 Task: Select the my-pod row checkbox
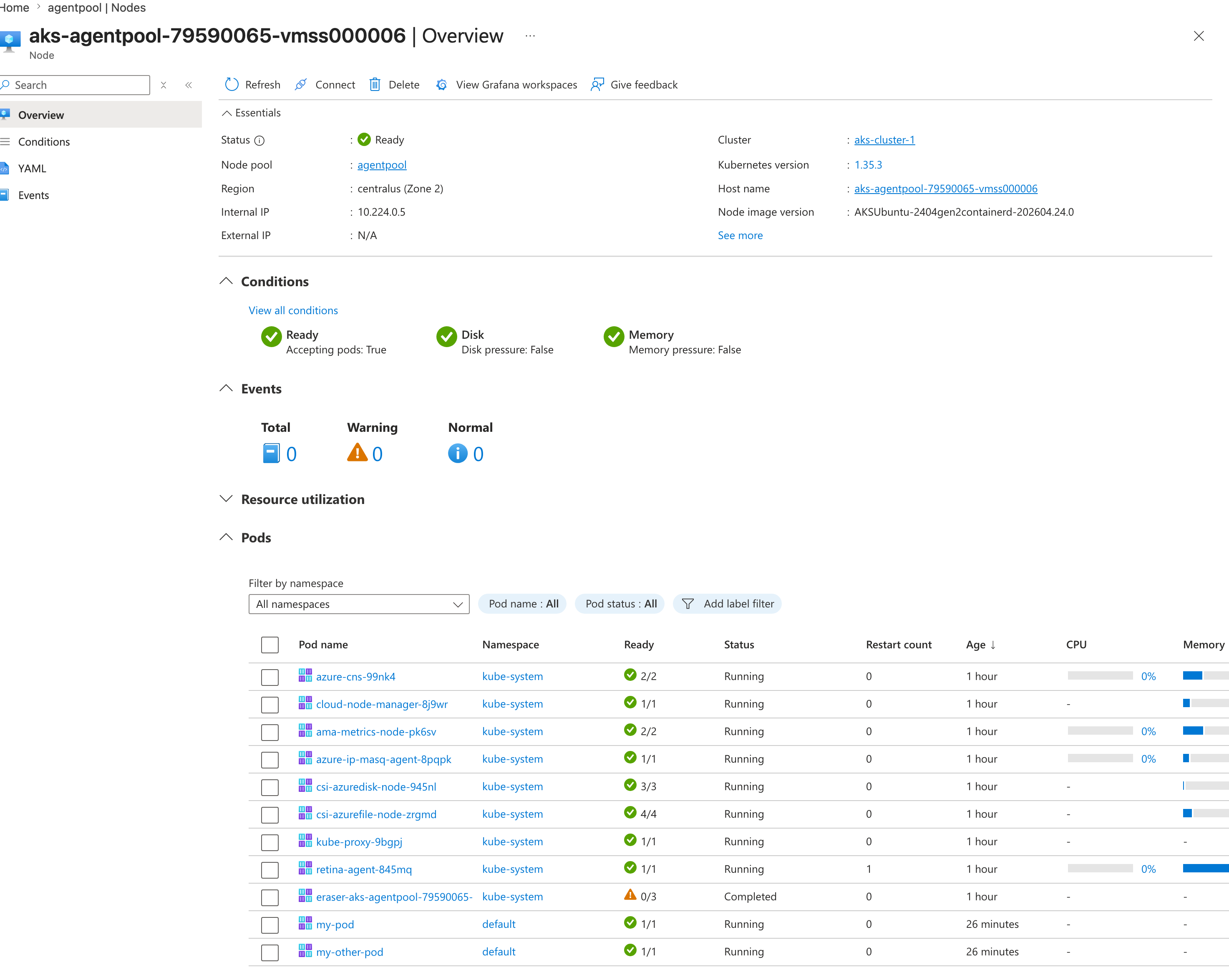click(269, 925)
